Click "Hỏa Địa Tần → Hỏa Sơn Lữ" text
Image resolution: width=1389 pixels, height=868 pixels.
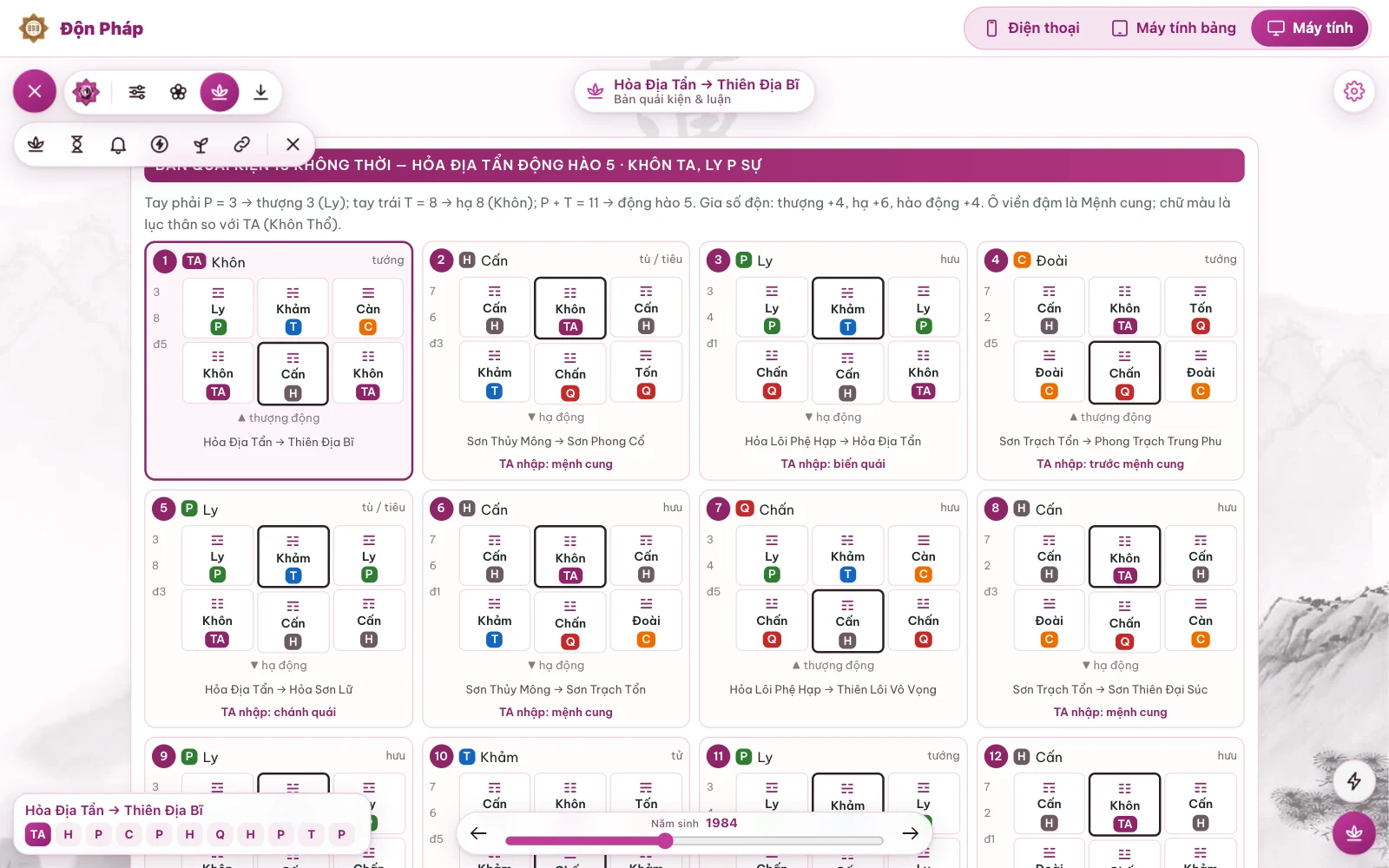[279, 689]
